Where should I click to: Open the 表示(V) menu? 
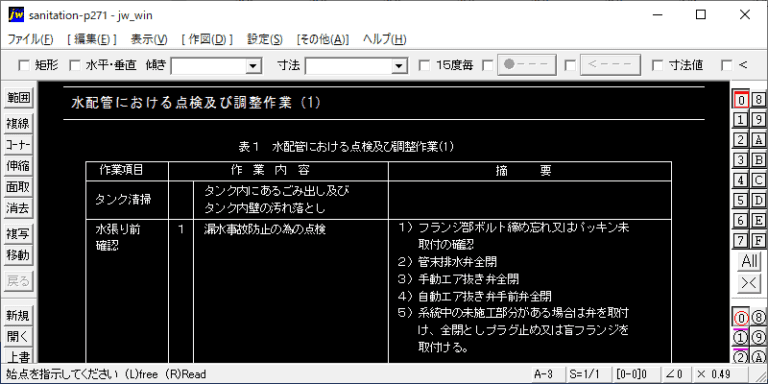pos(149,40)
